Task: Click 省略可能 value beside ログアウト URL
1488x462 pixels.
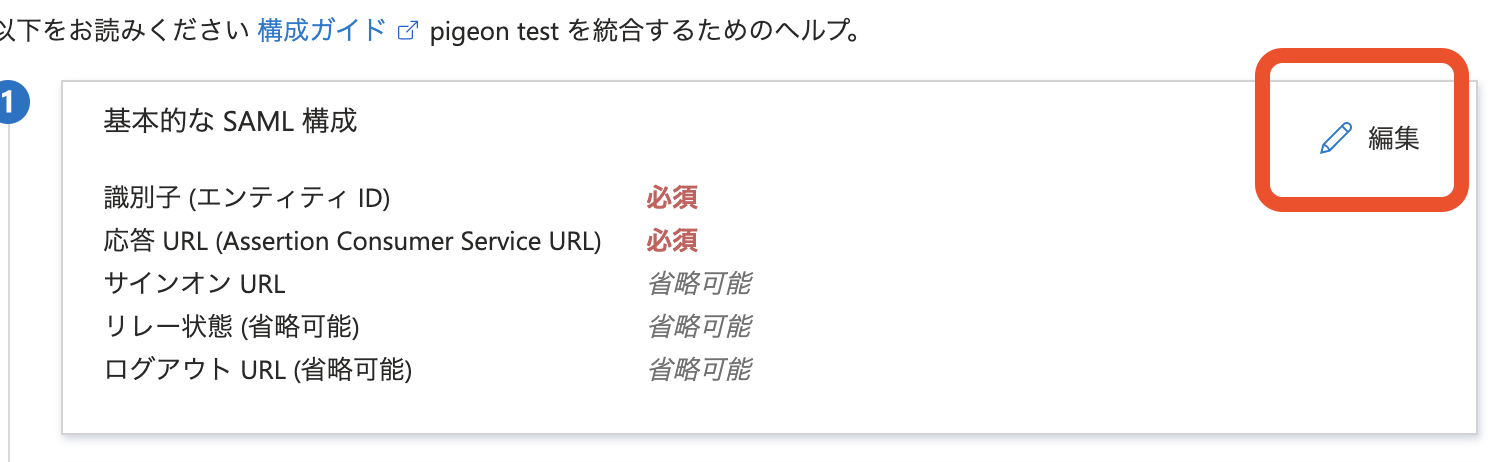Action: [x=698, y=370]
